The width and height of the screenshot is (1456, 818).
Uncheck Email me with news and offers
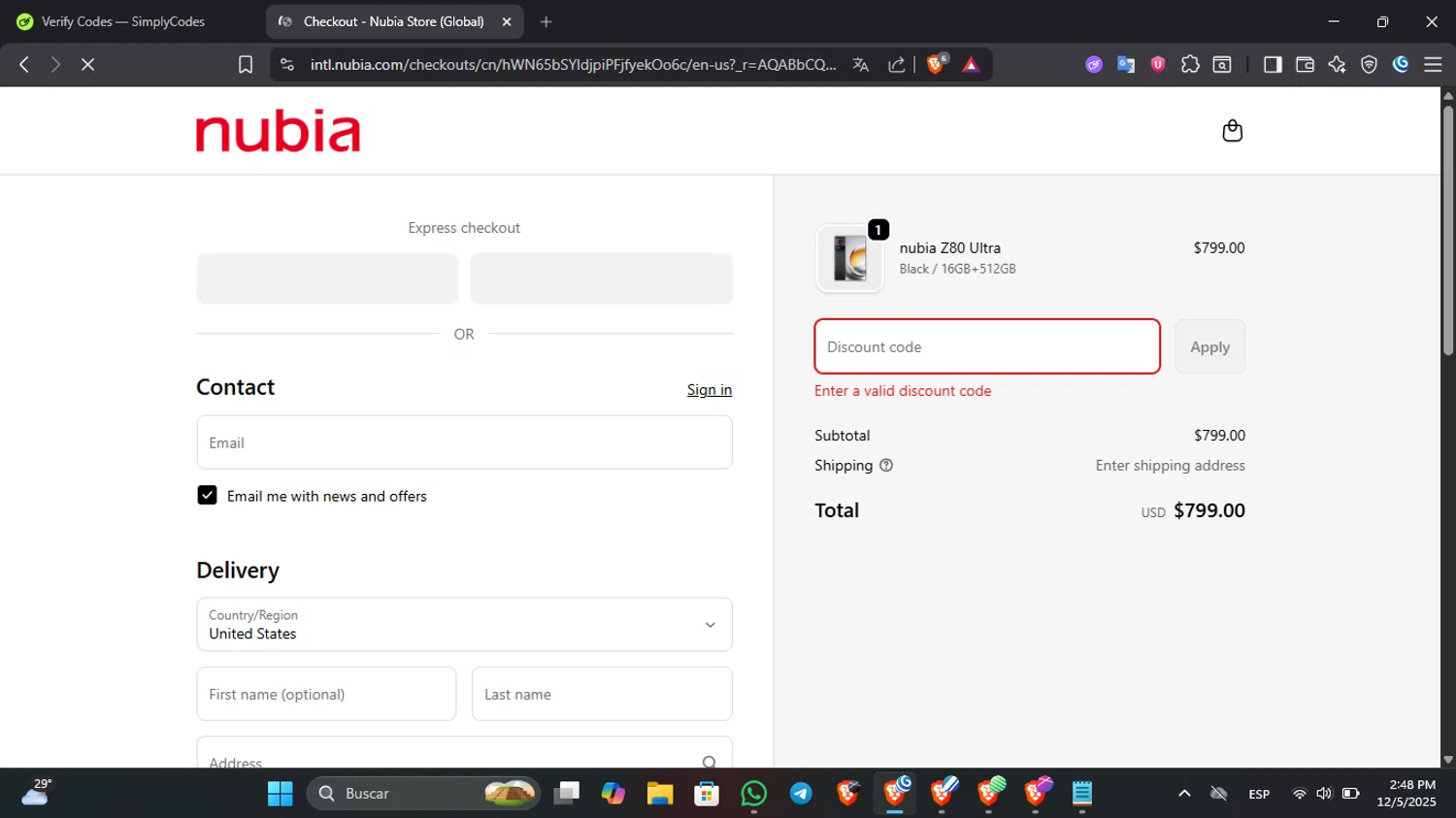click(207, 495)
